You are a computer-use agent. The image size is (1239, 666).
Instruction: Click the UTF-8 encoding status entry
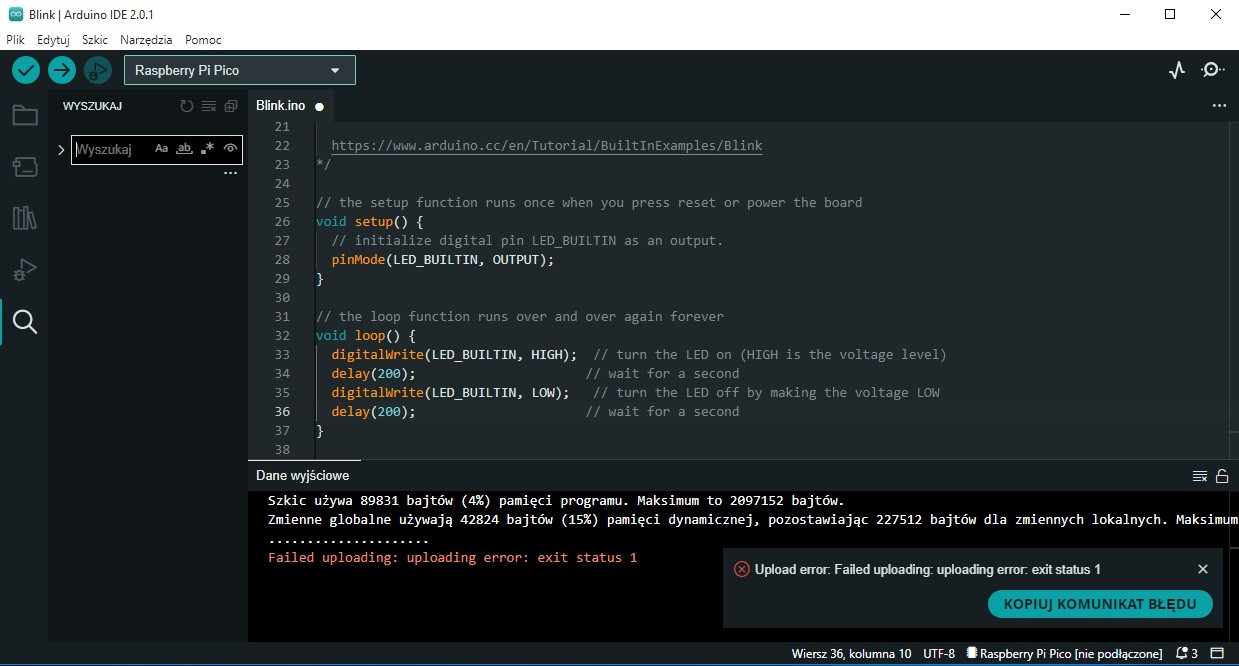coord(939,654)
